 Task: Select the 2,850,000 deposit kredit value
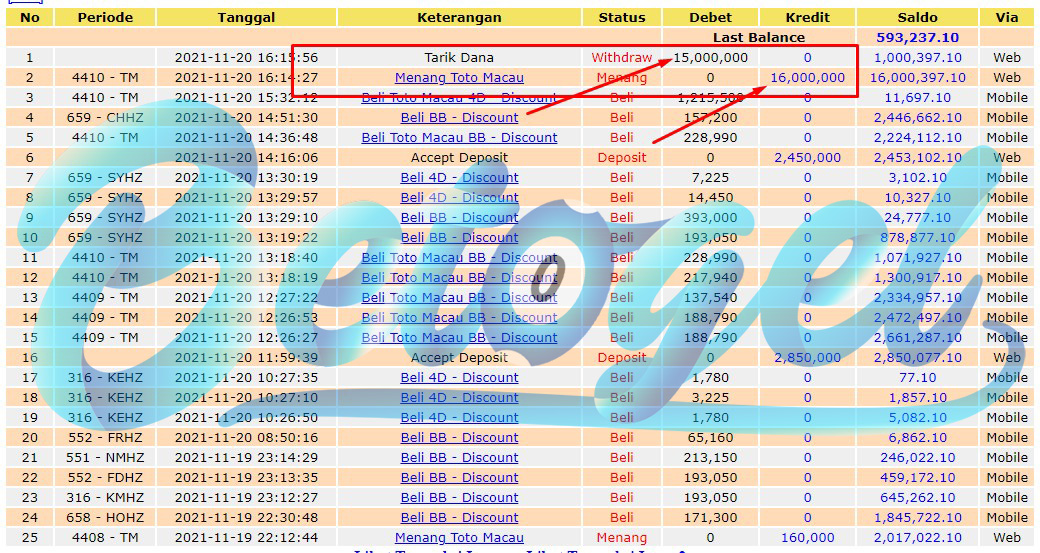(x=807, y=357)
